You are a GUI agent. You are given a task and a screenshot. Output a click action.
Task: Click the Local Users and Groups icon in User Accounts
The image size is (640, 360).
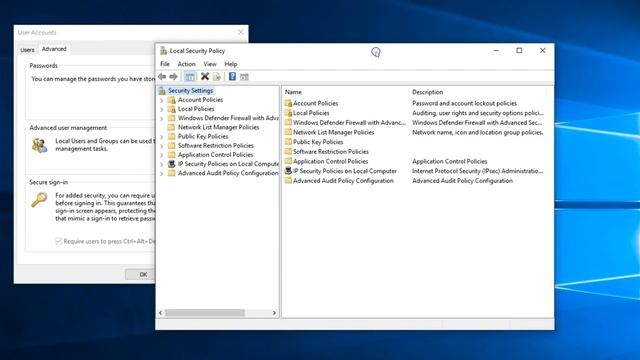point(40,145)
